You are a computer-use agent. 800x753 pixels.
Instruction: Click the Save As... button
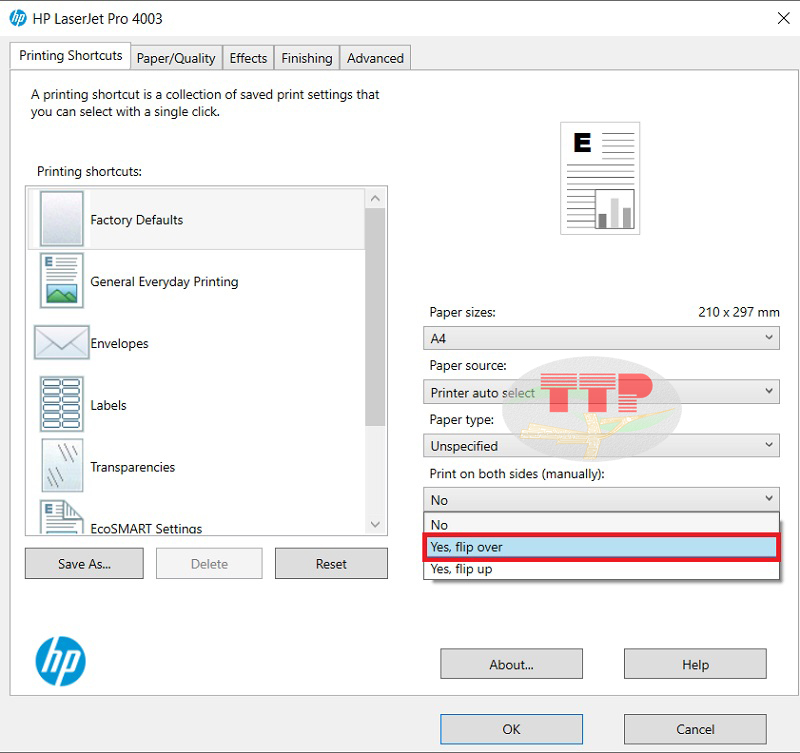pyautogui.click(x=84, y=564)
